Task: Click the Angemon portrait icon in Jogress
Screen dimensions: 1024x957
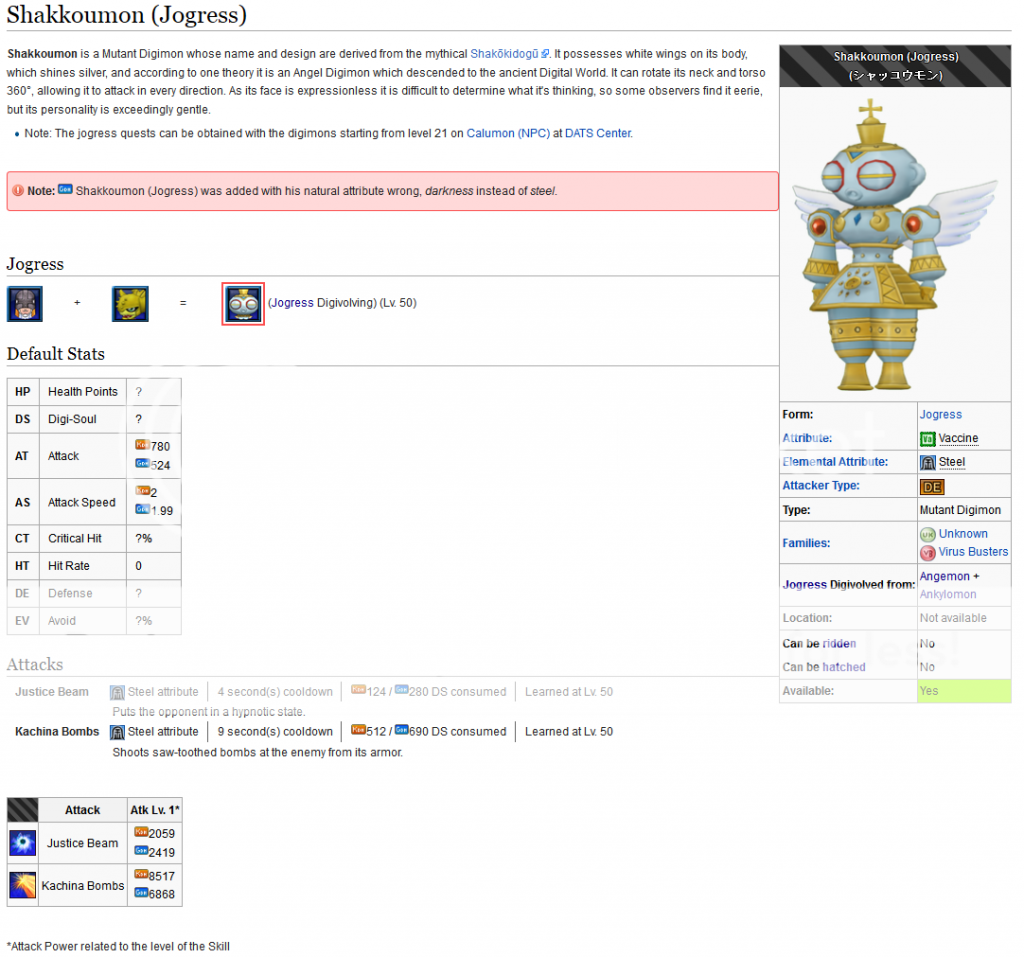Action: (25, 304)
